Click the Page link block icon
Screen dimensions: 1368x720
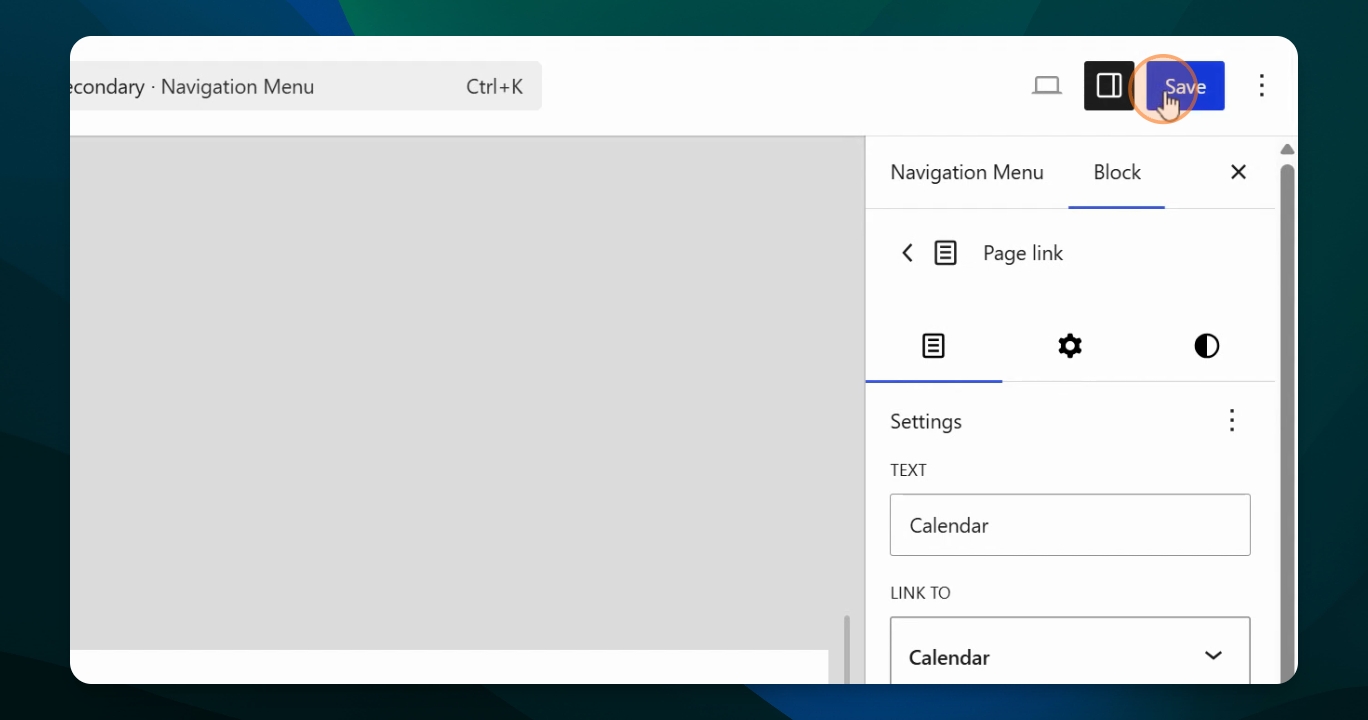tap(945, 253)
